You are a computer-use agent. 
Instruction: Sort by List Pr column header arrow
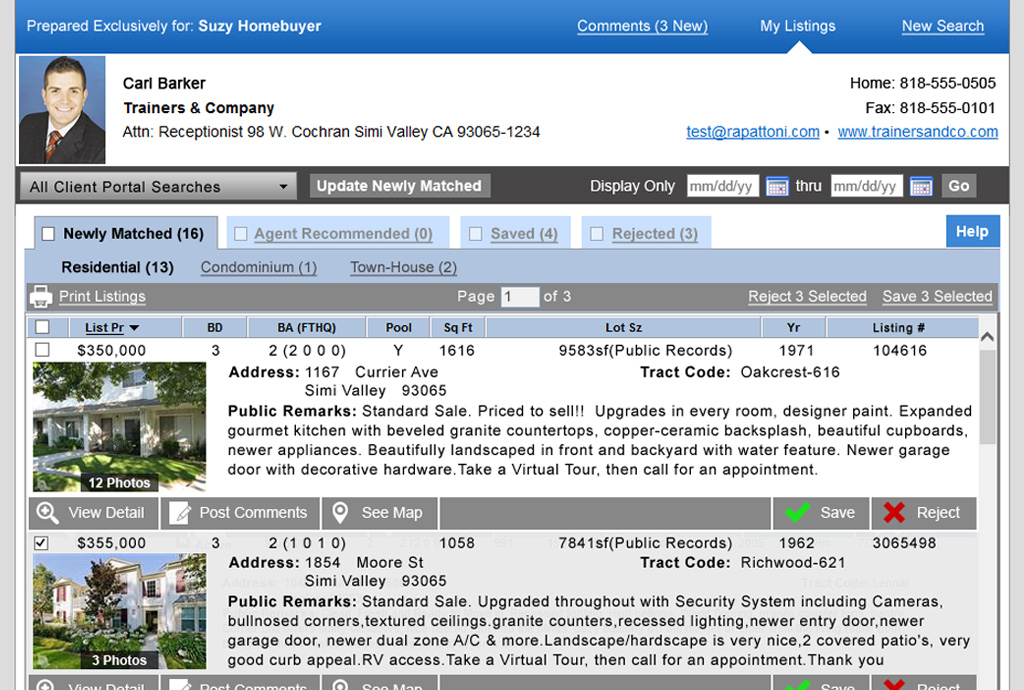point(134,328)
